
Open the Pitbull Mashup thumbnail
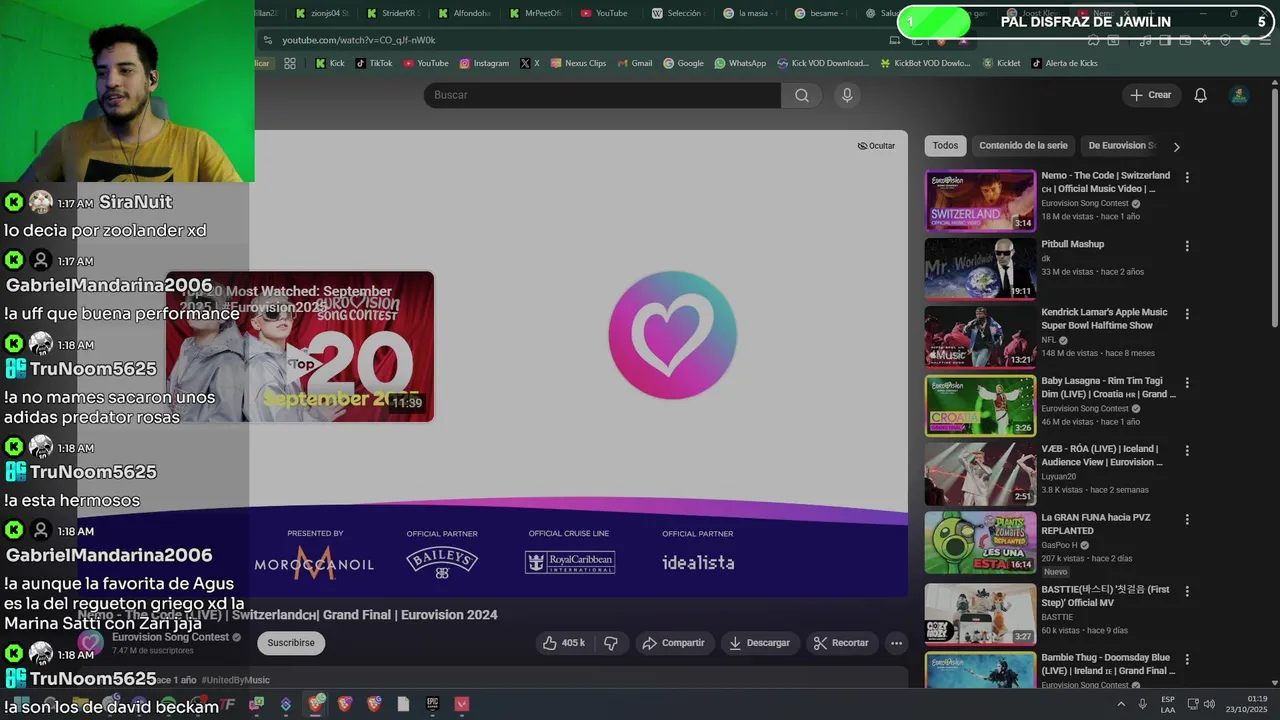pos(980,268)
